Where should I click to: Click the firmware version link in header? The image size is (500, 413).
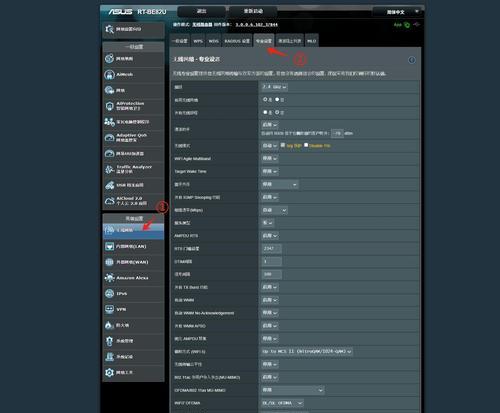click(256, 25)
